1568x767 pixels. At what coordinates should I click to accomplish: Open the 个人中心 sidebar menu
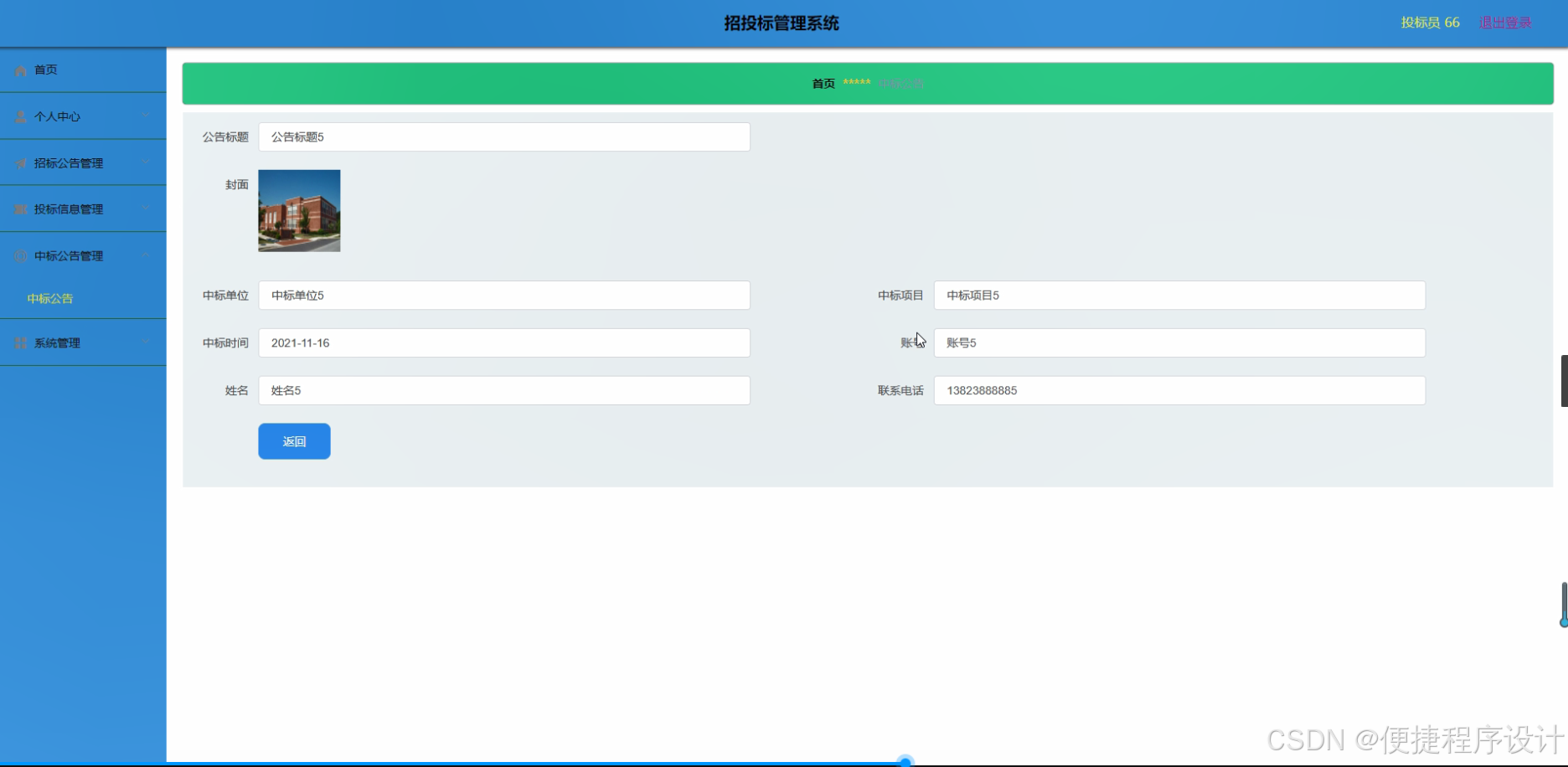pyautogui.click(x=83, y=116)
